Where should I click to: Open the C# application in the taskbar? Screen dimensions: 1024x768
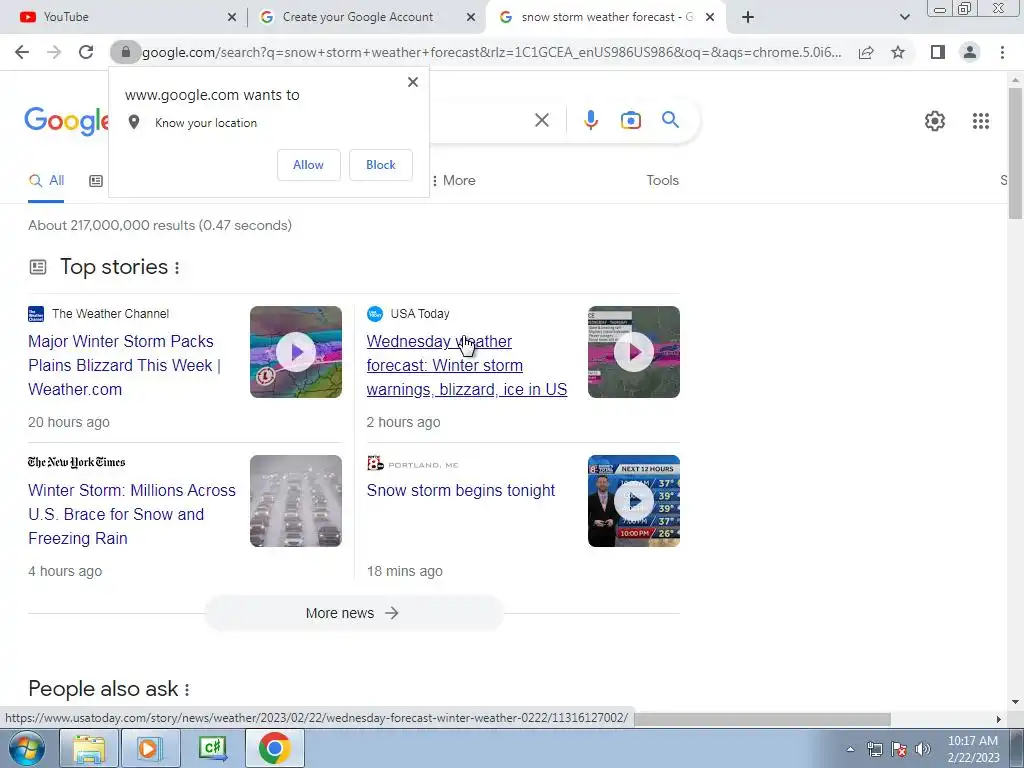(x=212, y=748)
